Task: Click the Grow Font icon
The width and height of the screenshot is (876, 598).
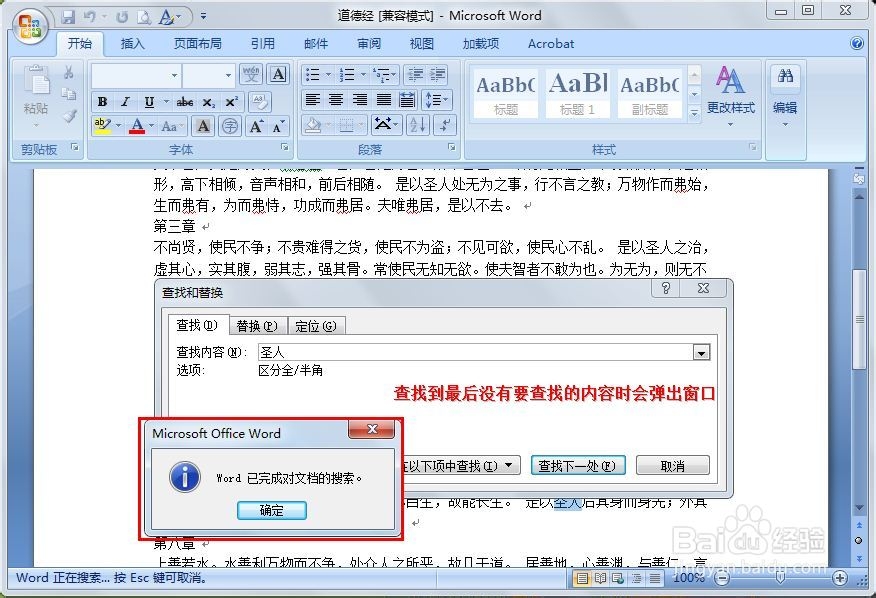Action: click(256, 126)
